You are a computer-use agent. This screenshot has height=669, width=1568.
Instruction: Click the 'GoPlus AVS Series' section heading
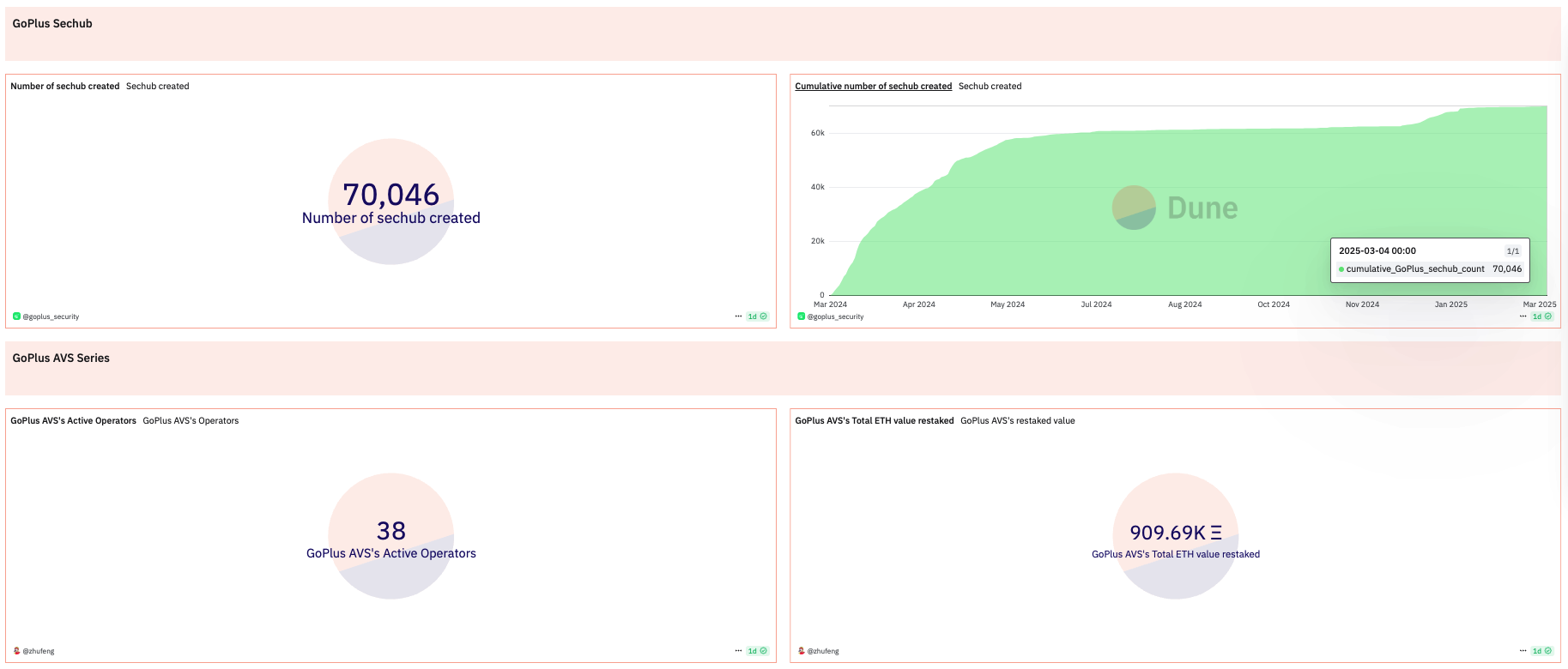(x=61, y=359)
